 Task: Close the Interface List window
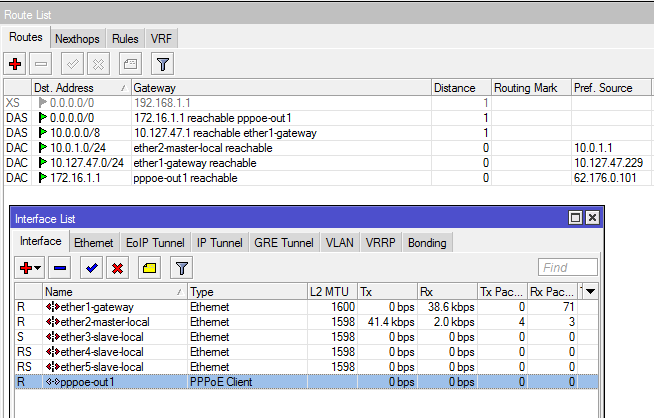pos(592,218)
